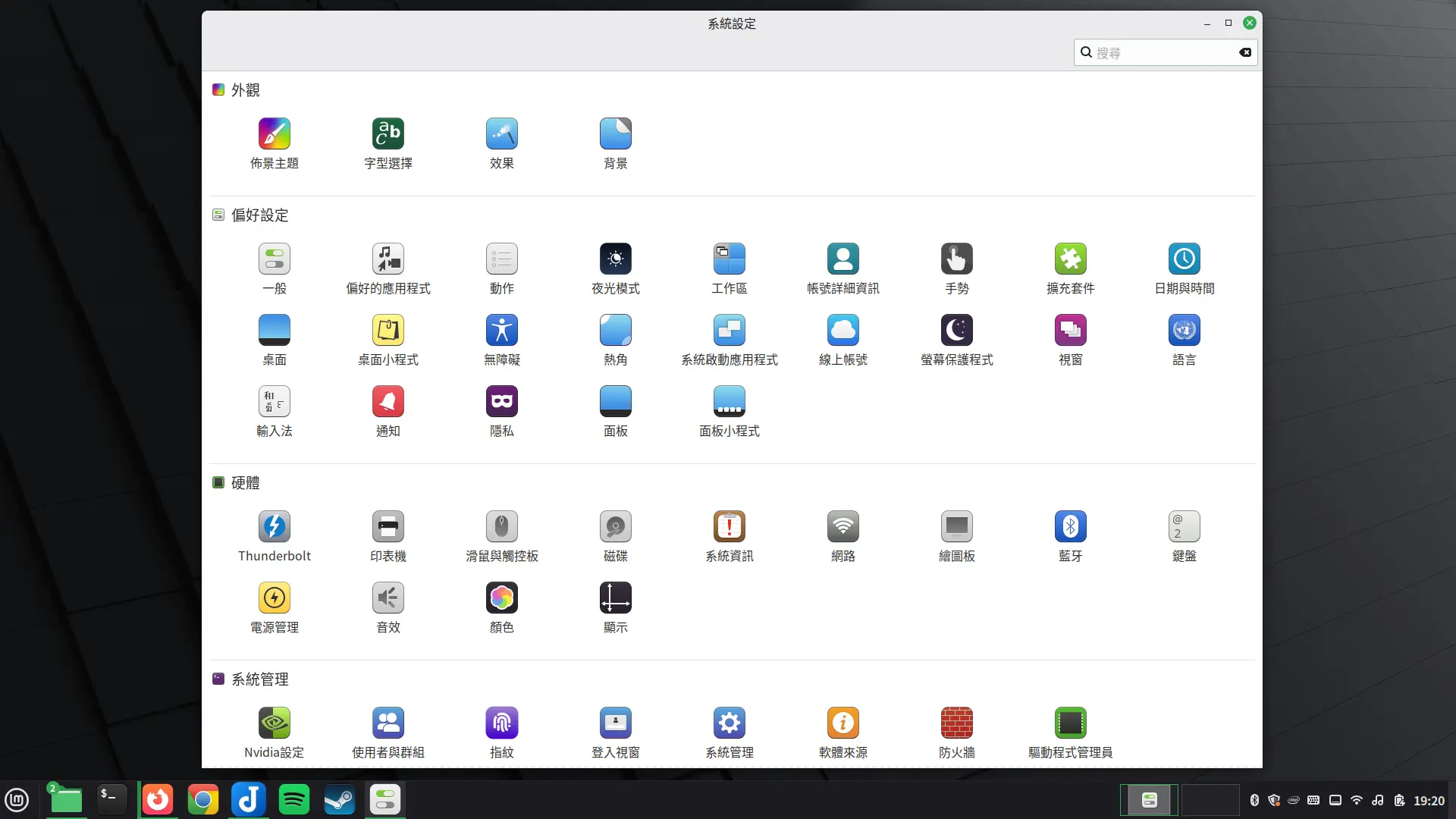Open the Nvidia設定 configuration tool
1456x819 pixels.
[x=274, y=730]
